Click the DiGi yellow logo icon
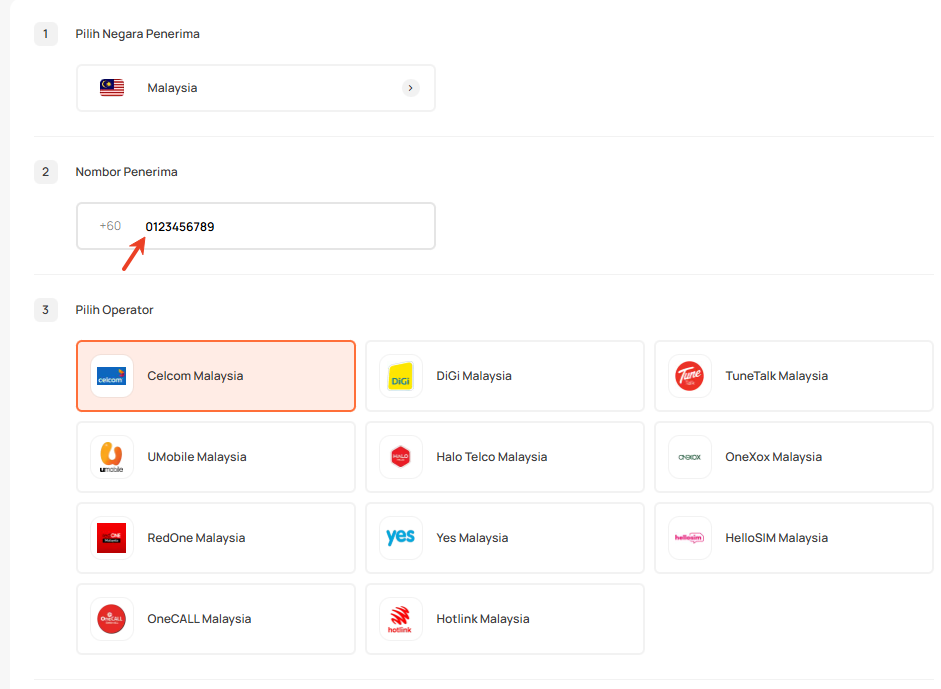941x689 pixels. coord(400,377)
